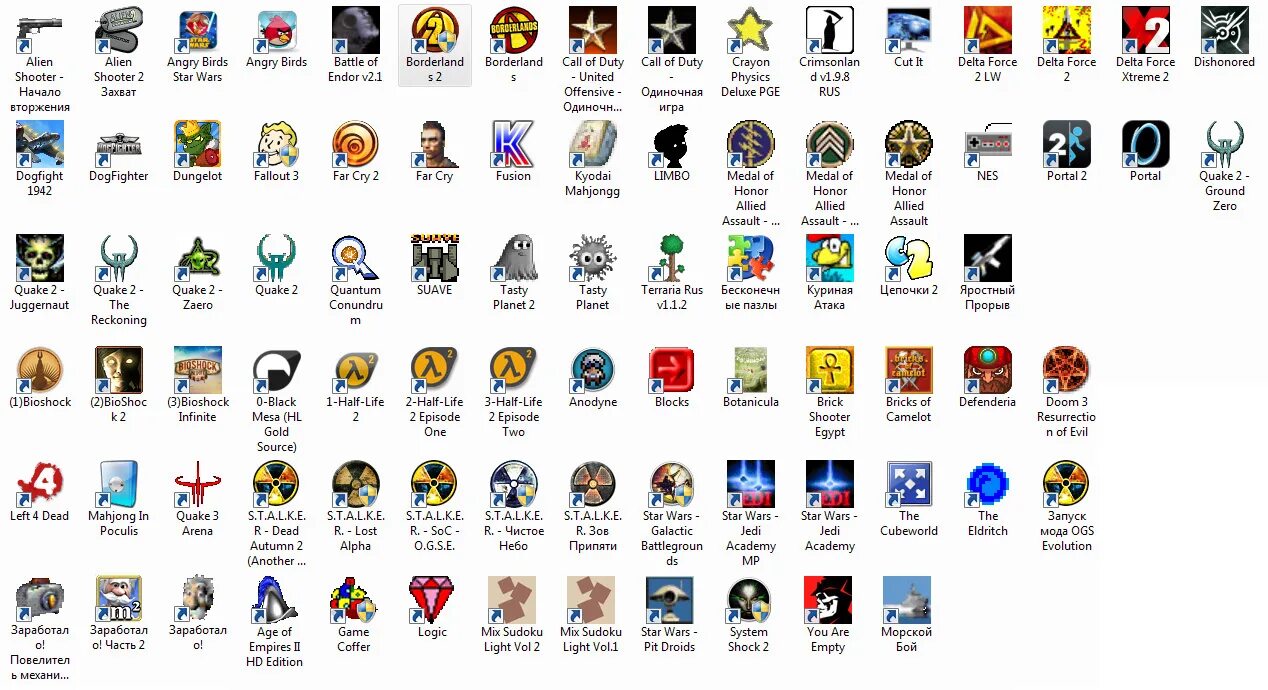1268x690 pixels.
Task: Open the Age of Empires II HD Edition icon
Action: click(277, 600)
